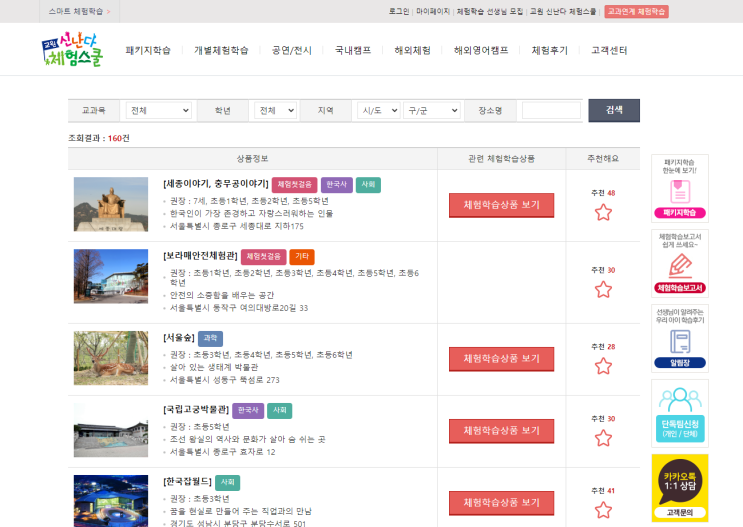Toggle recommend star for 보라매안전체험관
Viewport: 743px width, 527px height.
(x=603, y=289)
